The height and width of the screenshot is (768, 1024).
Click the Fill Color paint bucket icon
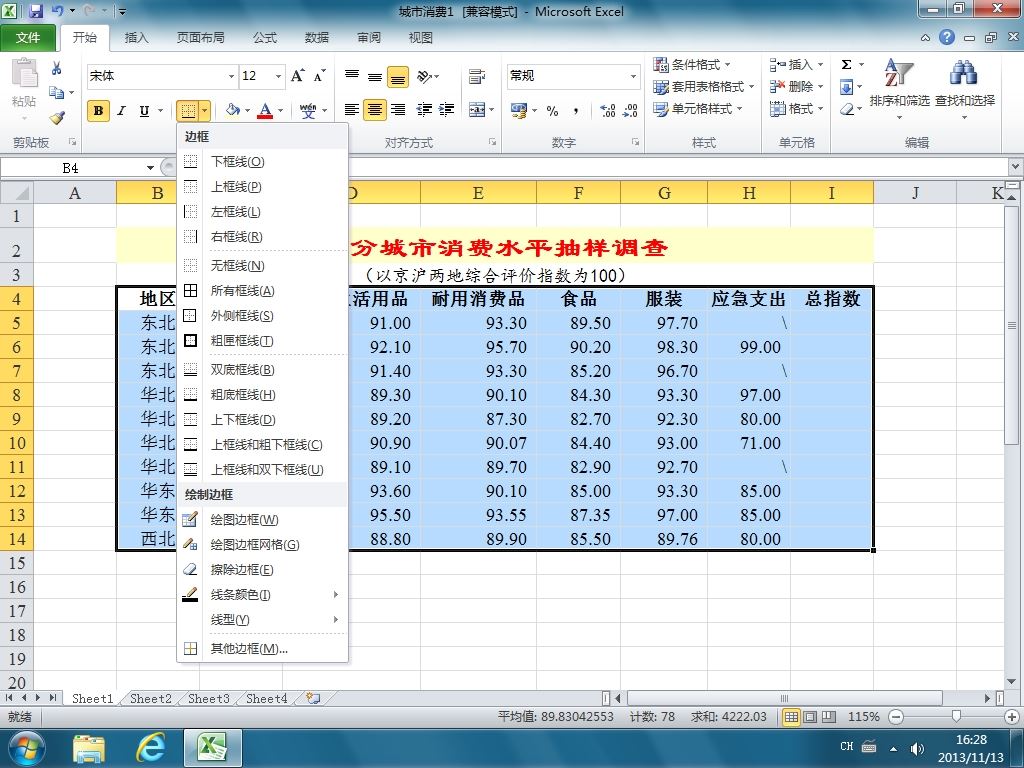[232, 110]
